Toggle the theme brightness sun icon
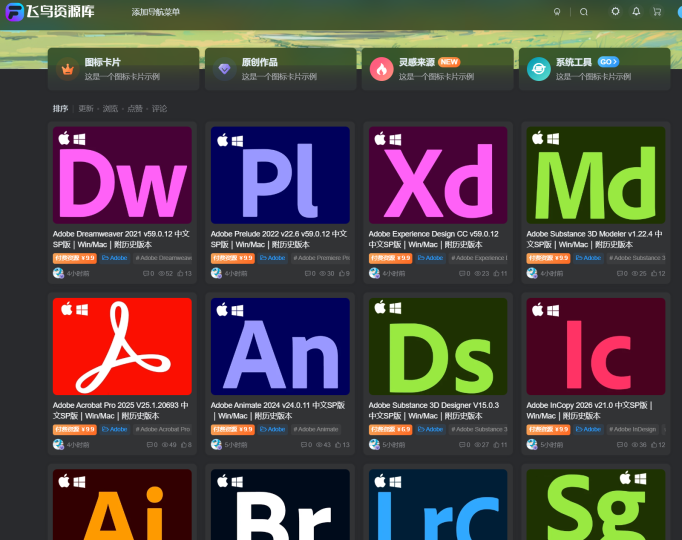The width and height of the screenshot is (682, 540). click(x=615, y=12)
